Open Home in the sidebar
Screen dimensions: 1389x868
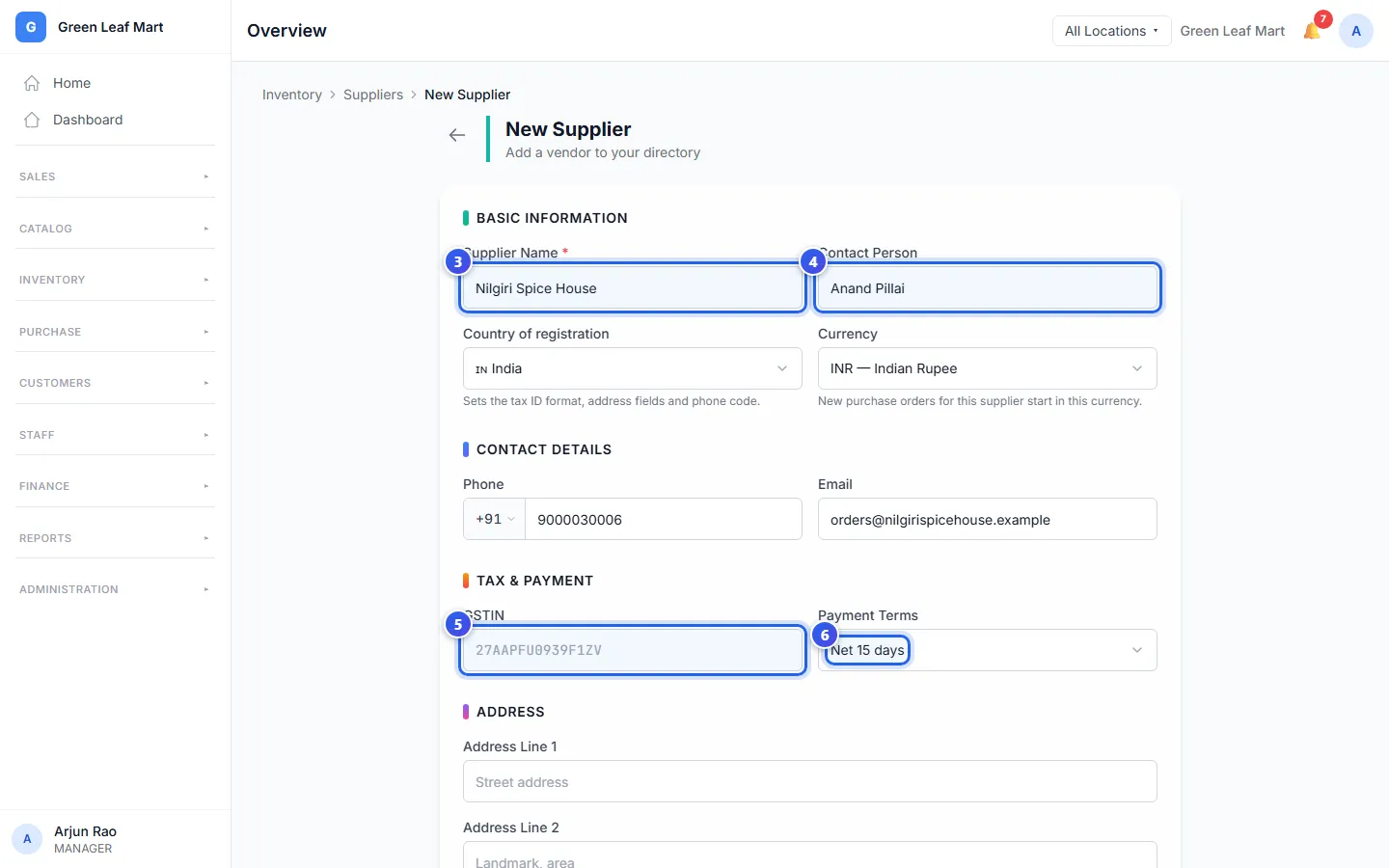[116, 83]
